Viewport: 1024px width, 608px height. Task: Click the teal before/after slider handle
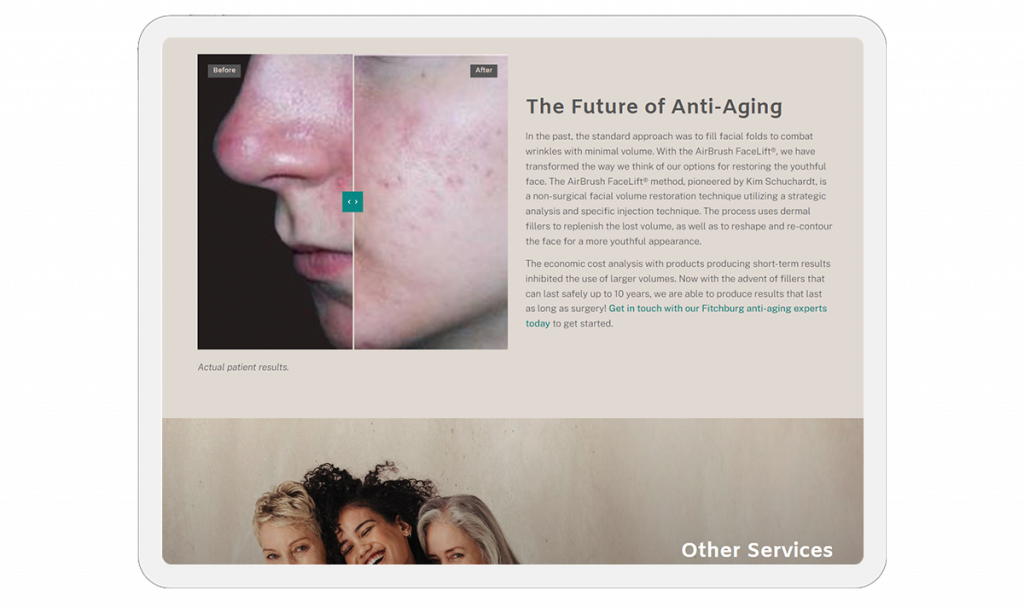(x=352, y=202)
